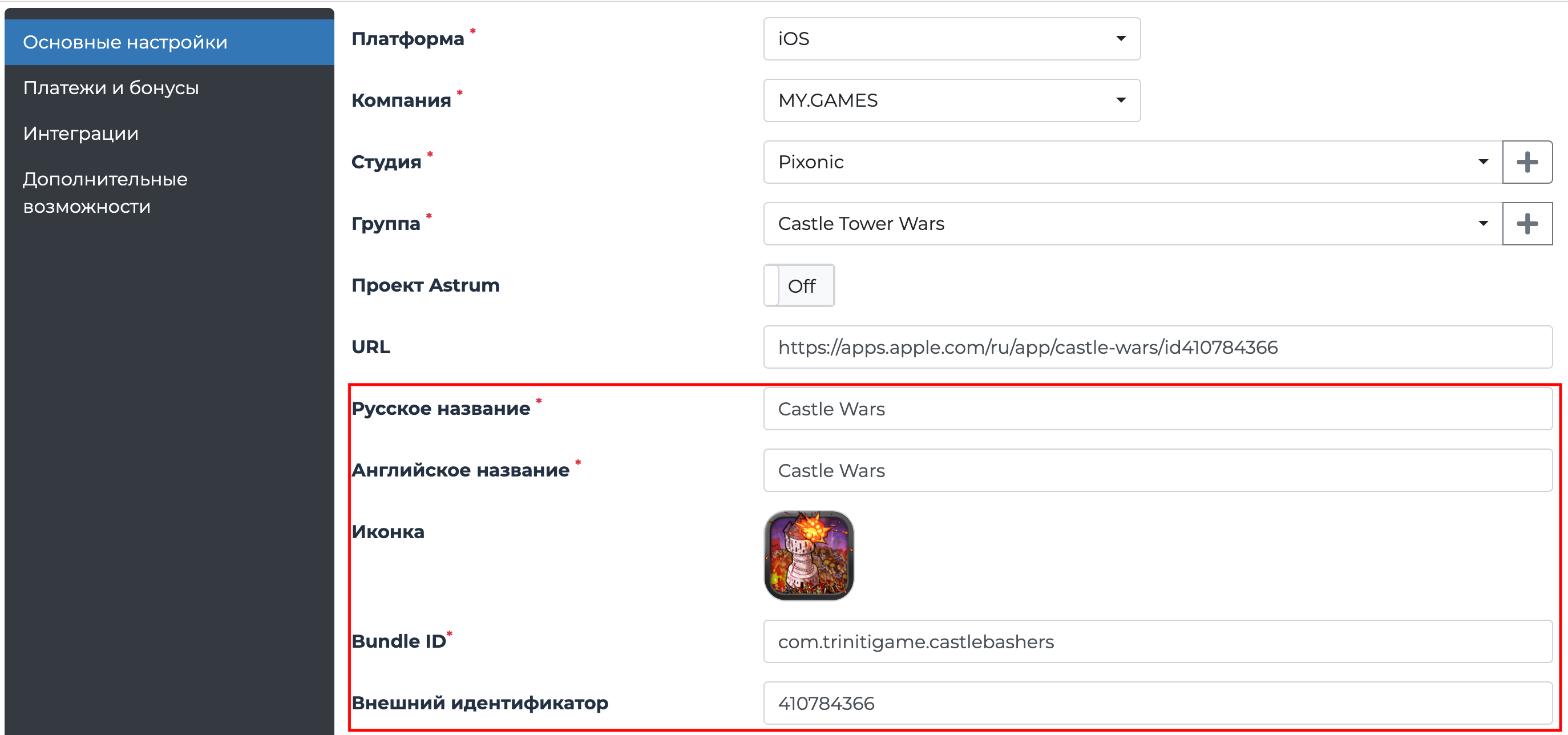Screen dimensions: 1568x735
Task: Click the dropdown arrow on the Pixonic studio field
Action: tap(1484, 162)
